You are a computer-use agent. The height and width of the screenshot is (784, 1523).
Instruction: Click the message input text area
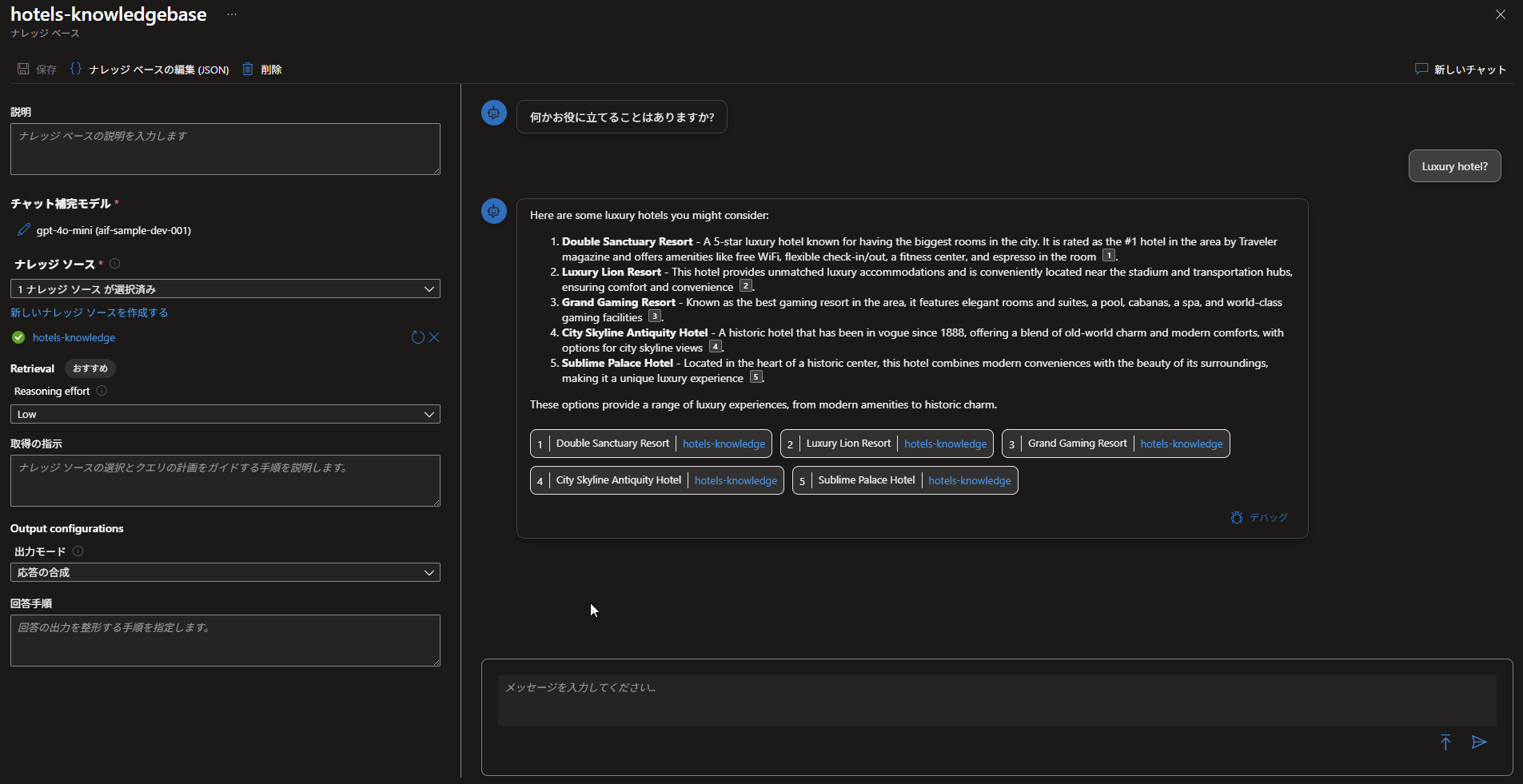(x=996, y=700)
